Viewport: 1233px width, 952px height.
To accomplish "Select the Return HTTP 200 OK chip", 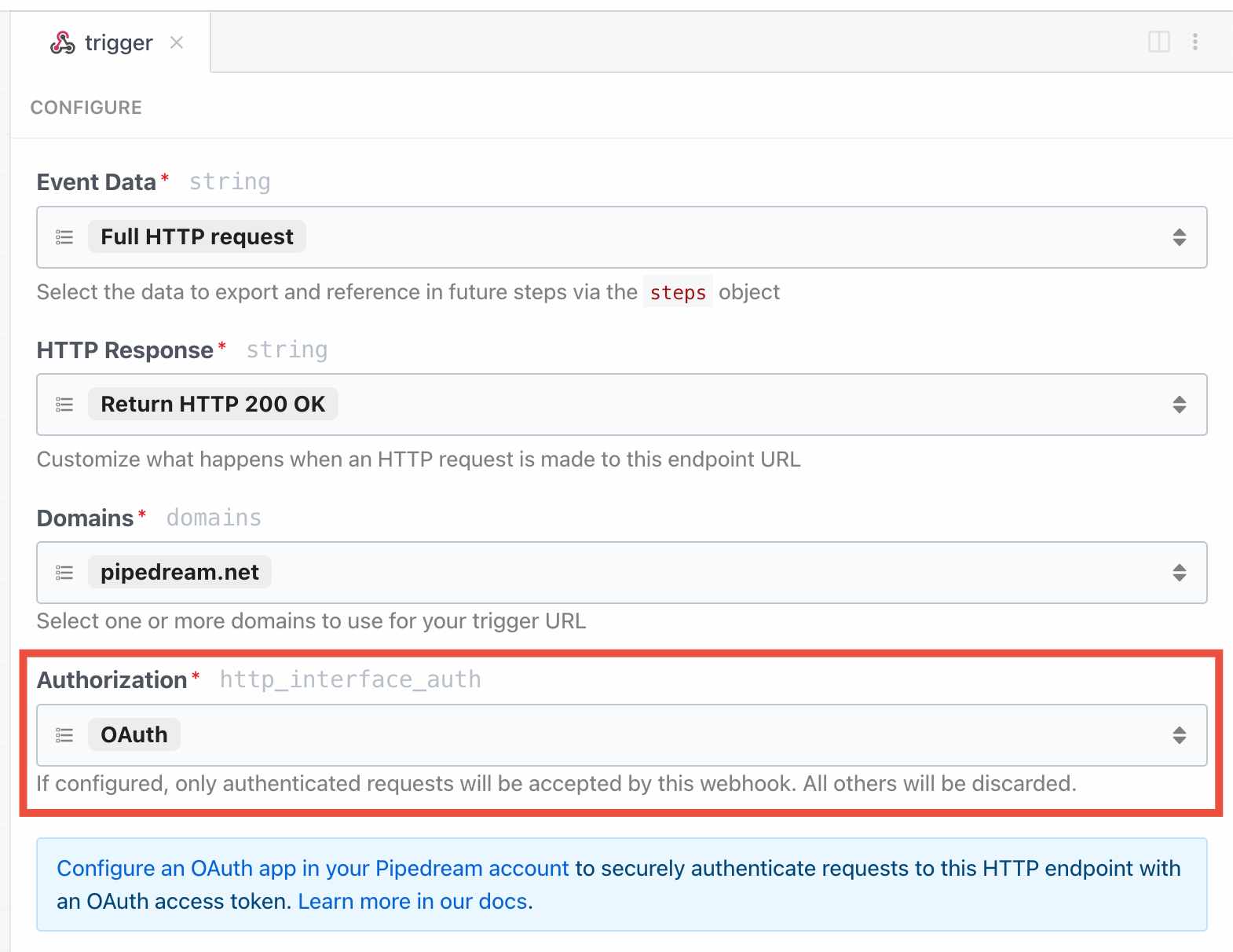I will pyautogui.click(x=213, y=404).
